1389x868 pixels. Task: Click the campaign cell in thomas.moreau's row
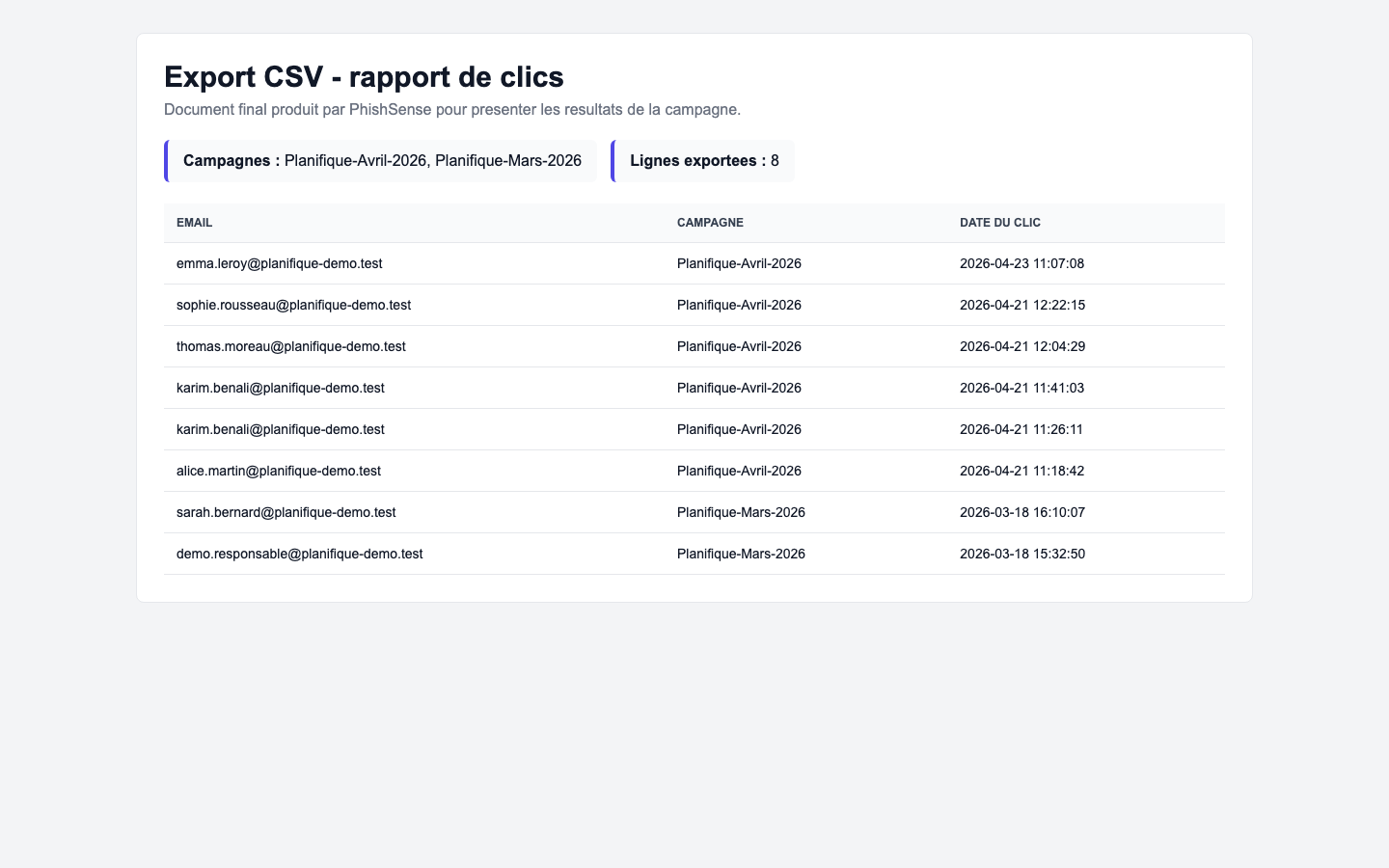(x=739, y=346)
